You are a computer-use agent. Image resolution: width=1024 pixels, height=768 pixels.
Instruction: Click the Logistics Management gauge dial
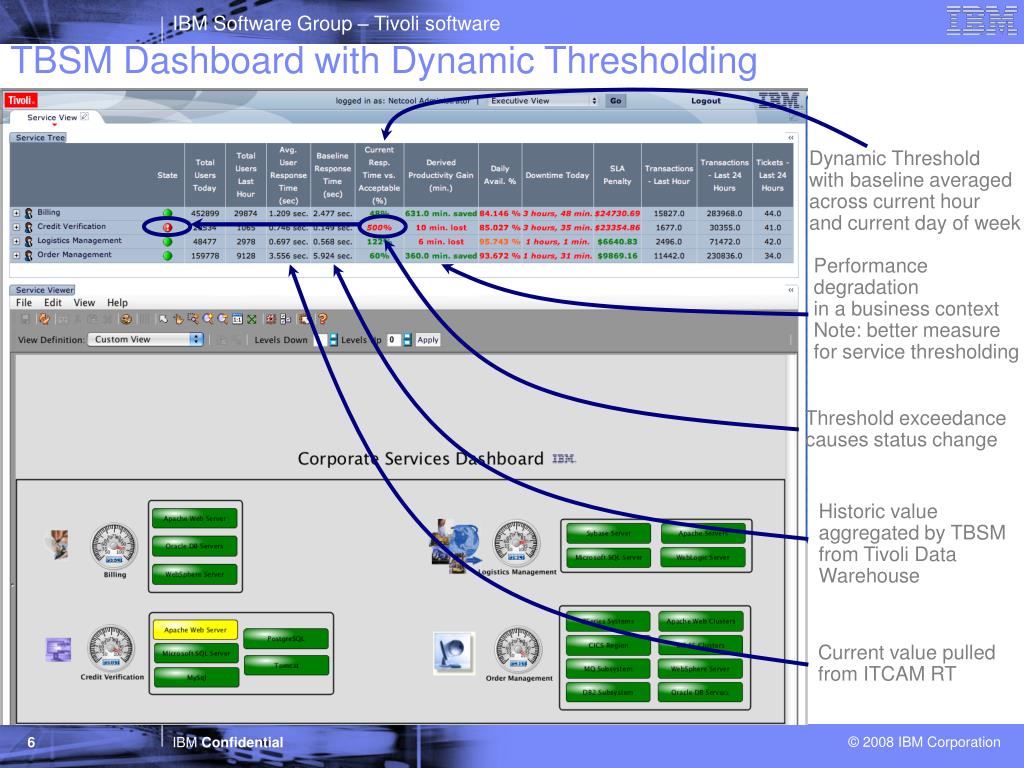pyautogui.click(x=517, y=543)
